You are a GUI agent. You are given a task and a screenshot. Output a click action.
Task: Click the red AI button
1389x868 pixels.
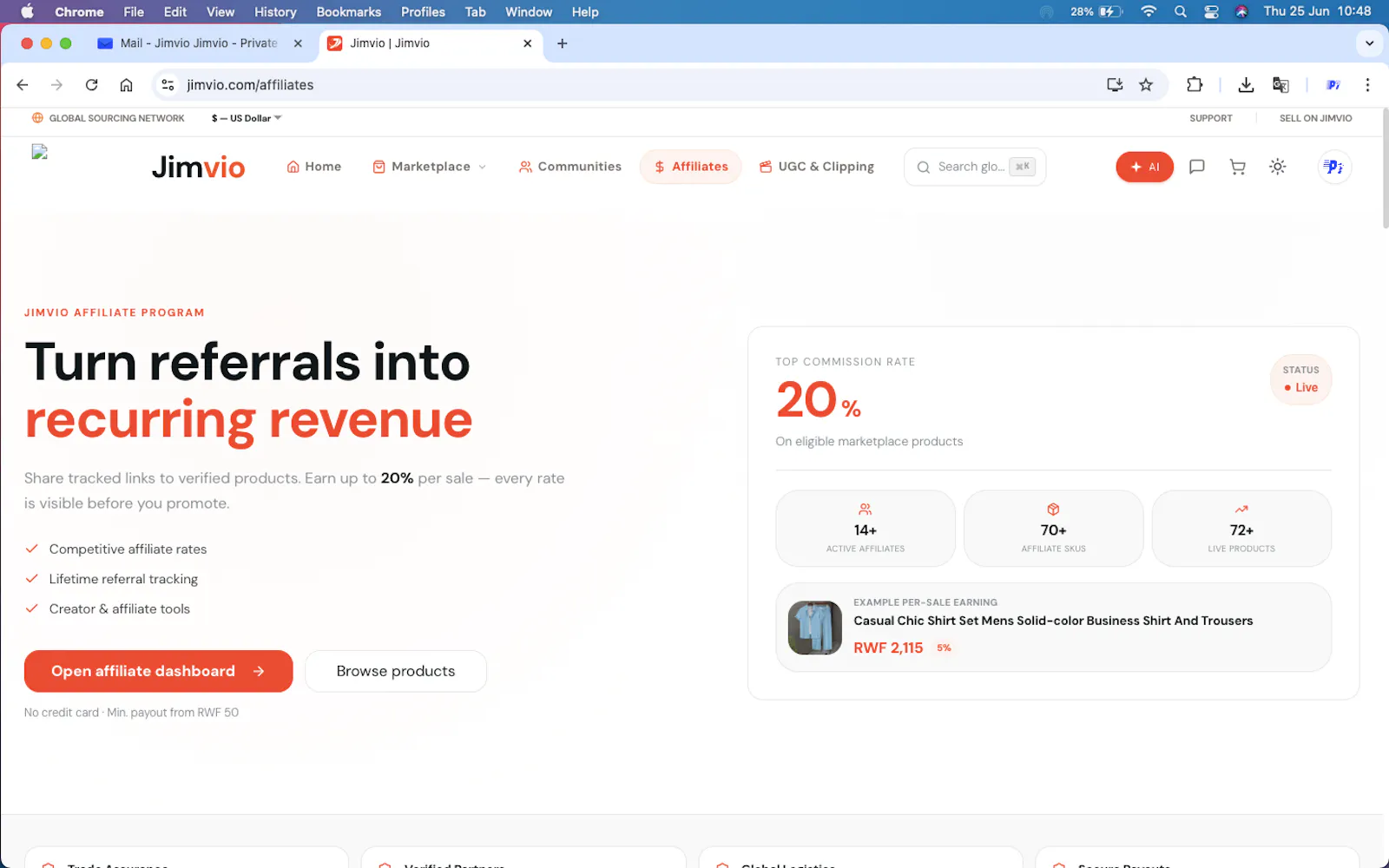tap(1144, 167)
